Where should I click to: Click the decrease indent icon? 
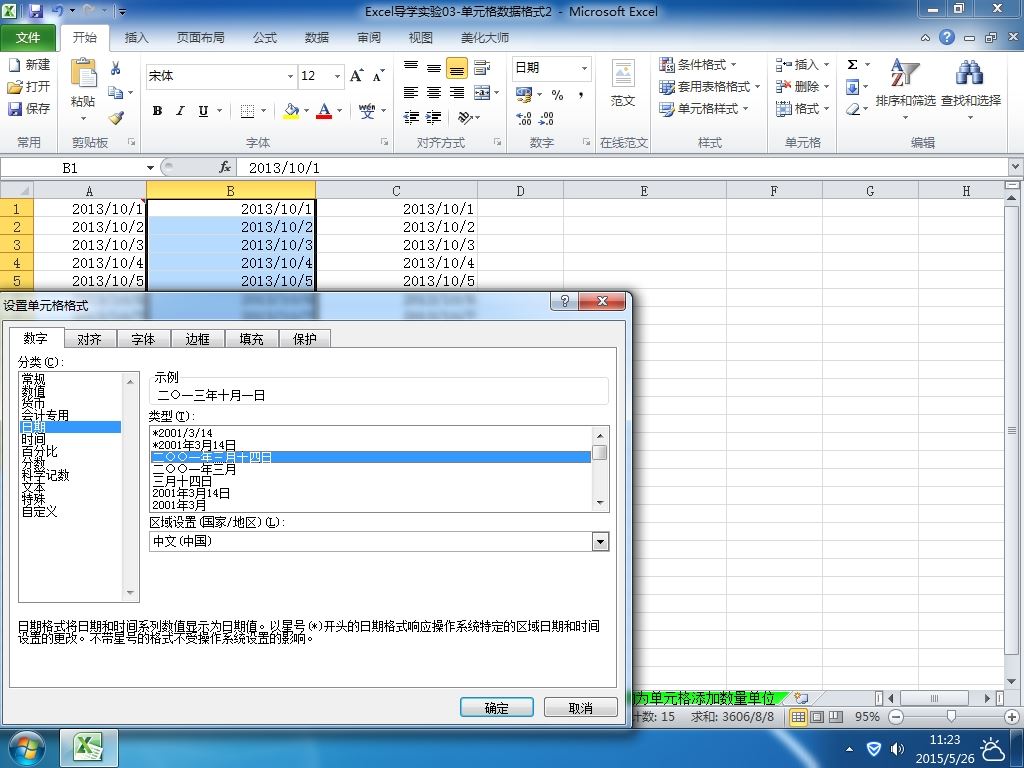[x=410, y=118]
